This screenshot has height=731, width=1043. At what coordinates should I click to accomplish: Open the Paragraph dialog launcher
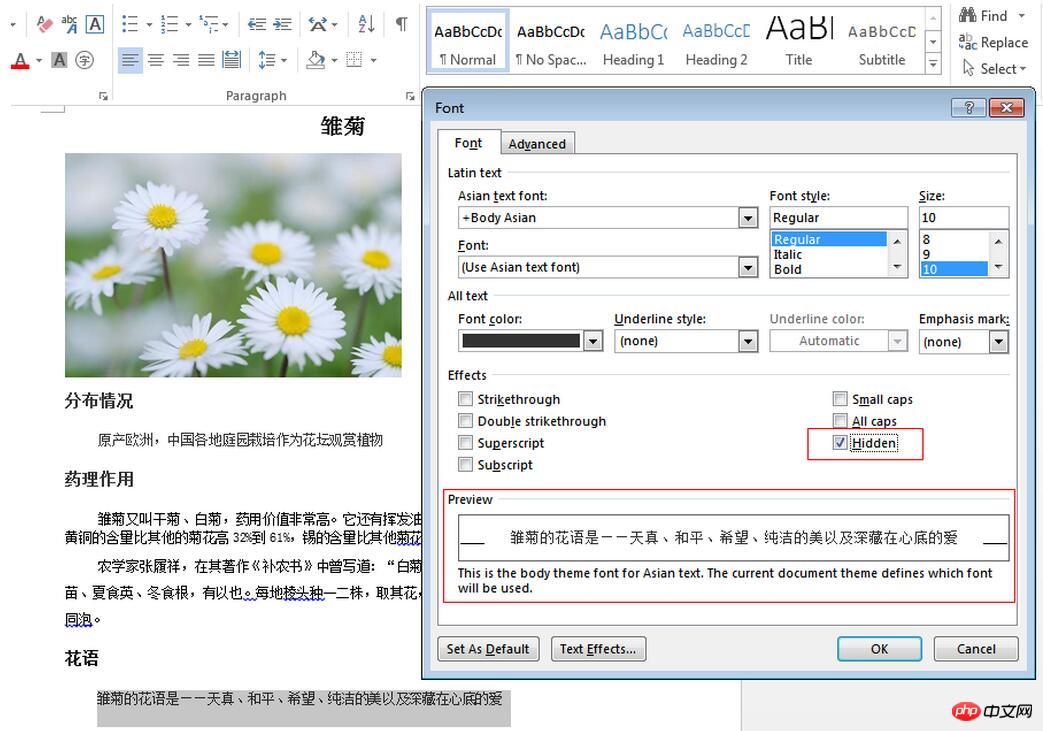click(410, 96)
